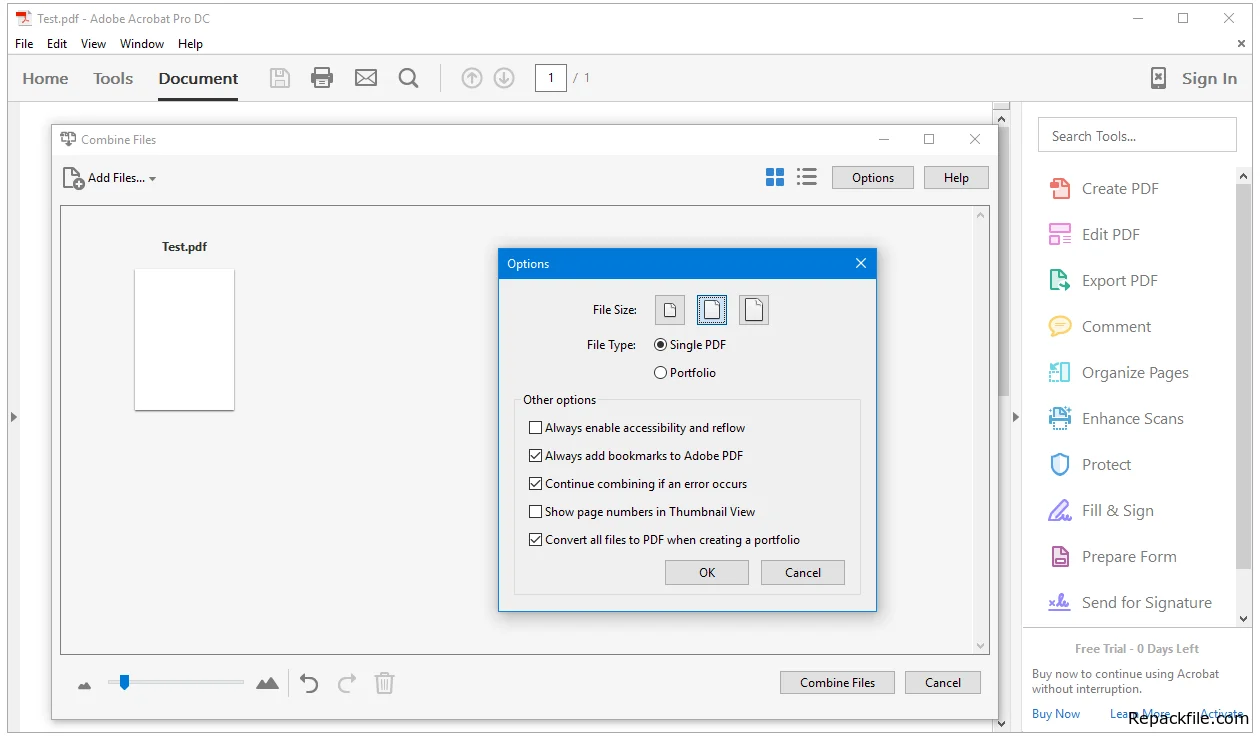Click the thumbnail size slider handle
Viewport: 1260px width, 737px height.
click(x=124, y=682)
